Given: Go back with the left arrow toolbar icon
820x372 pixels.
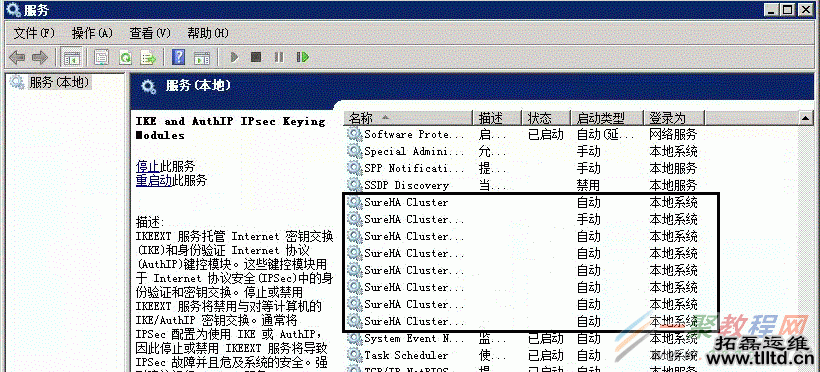Looking at the screenshot, I should (17, 57).
